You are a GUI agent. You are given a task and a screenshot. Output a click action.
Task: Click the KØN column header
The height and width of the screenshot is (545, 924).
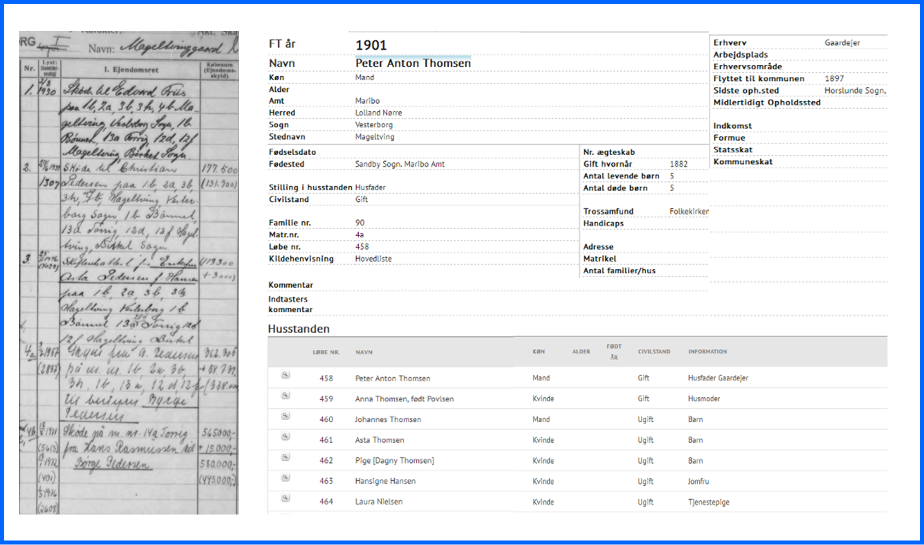[539, 352]
